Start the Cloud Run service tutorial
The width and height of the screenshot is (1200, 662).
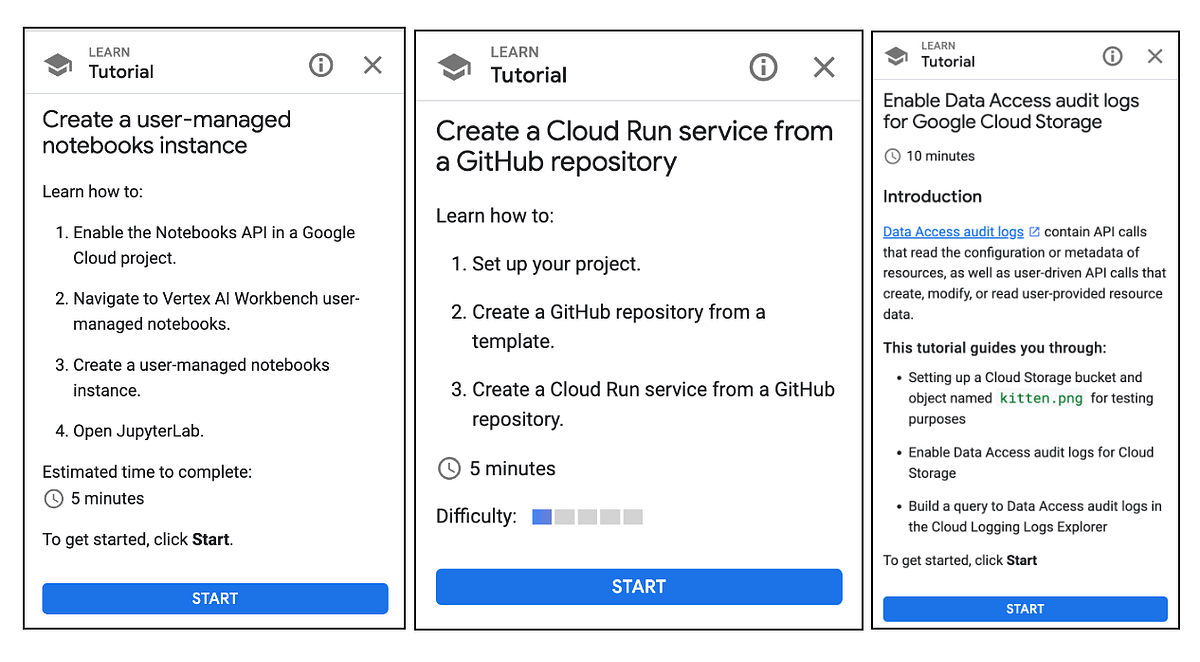pyautogui.click(x=639, y=587)
